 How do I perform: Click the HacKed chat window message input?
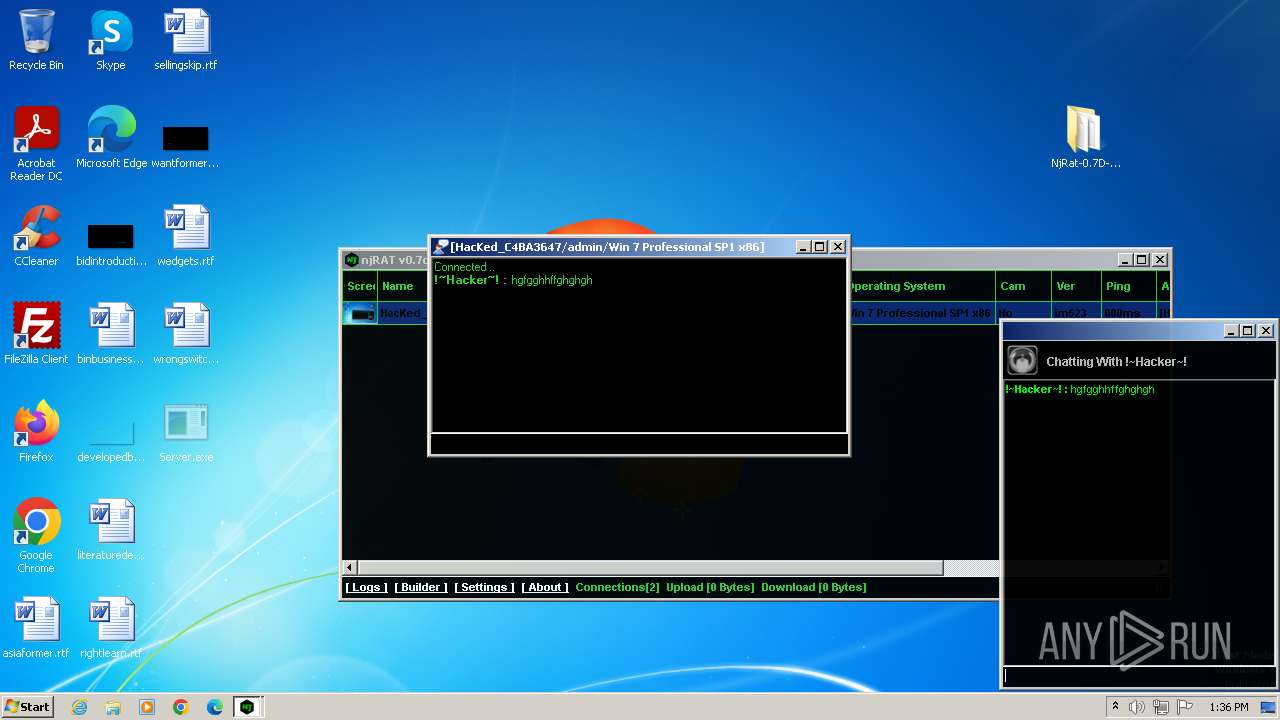639,444
